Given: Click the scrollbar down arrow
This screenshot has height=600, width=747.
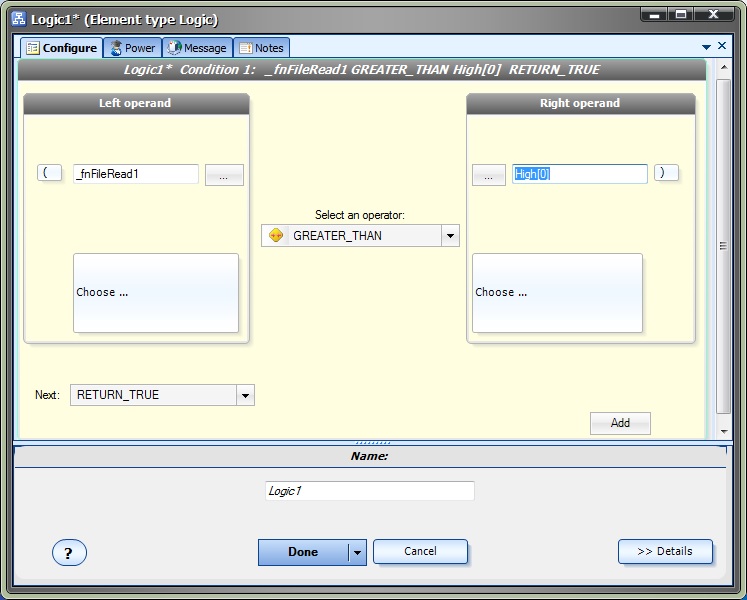Looking at the screenshot, I should click(x=724, y=431).
